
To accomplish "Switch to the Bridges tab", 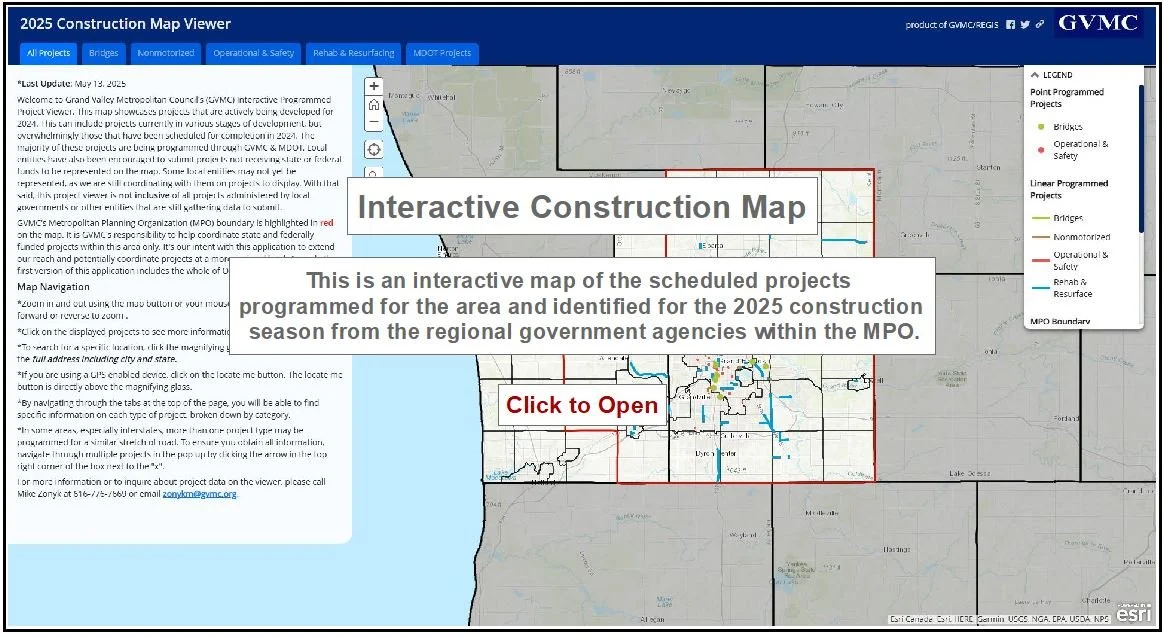I will [103, 53].
